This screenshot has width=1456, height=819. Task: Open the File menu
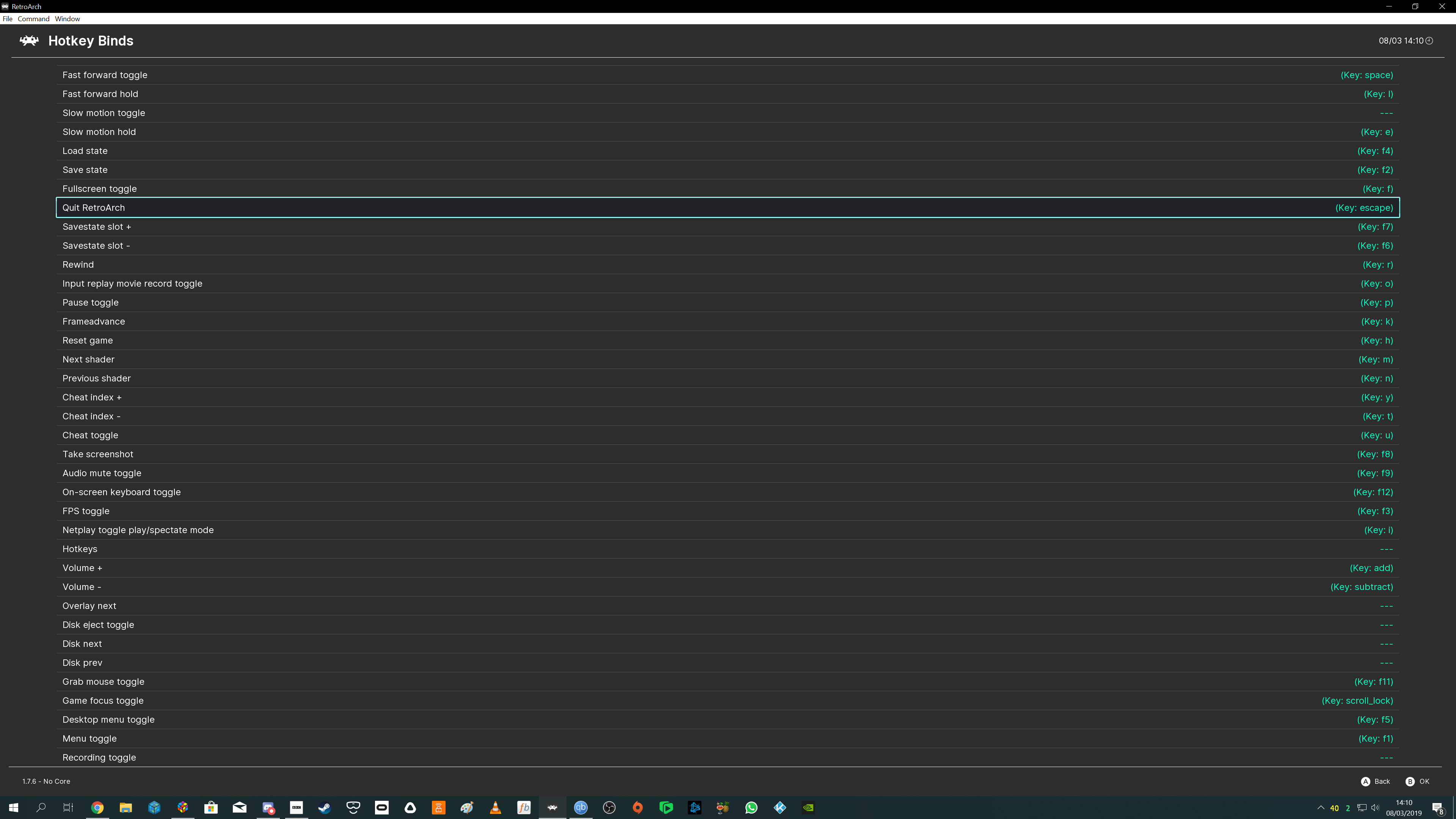click(7, 19)
